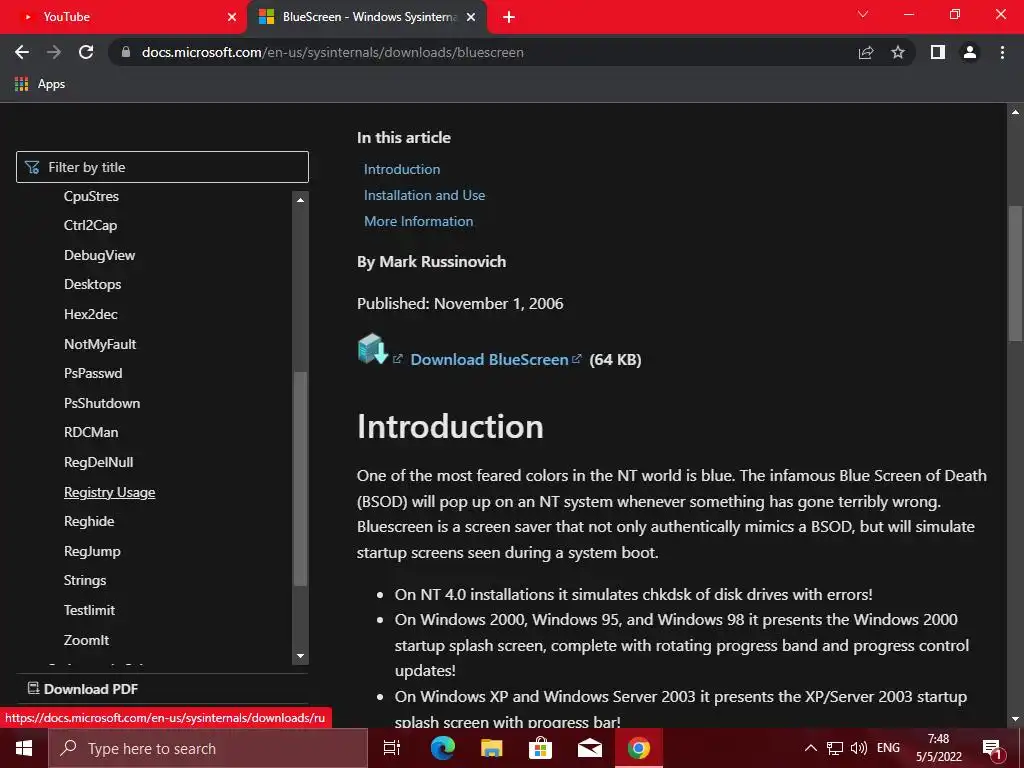Click the sidebar list scrollbar thumb
The image size is (1024, 768).
pos(300,479)
